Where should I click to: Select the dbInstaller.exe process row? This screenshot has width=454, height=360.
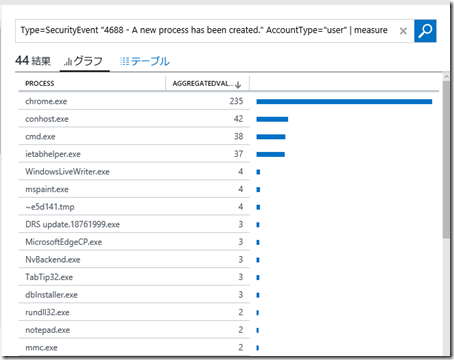pos(134,295)
